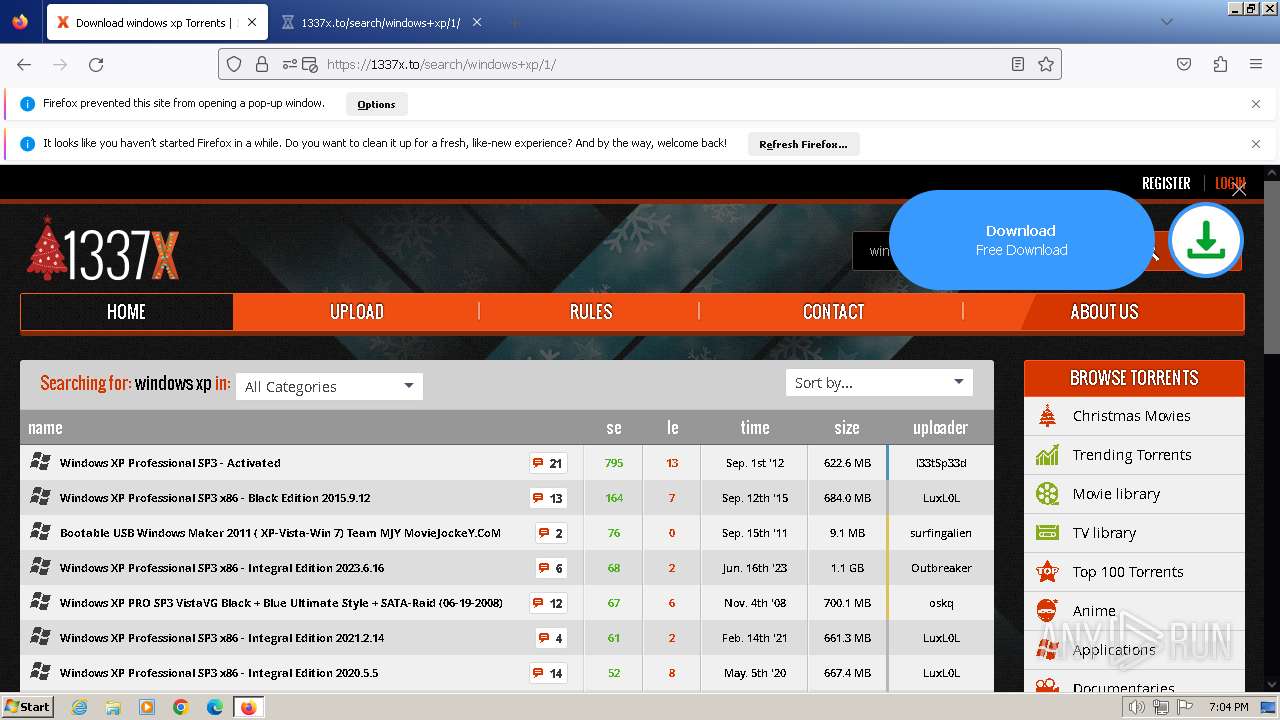1280x720 pixels.
Task: Click the 'size' column header
Action: pyautogui.click(x=847, y=428)
